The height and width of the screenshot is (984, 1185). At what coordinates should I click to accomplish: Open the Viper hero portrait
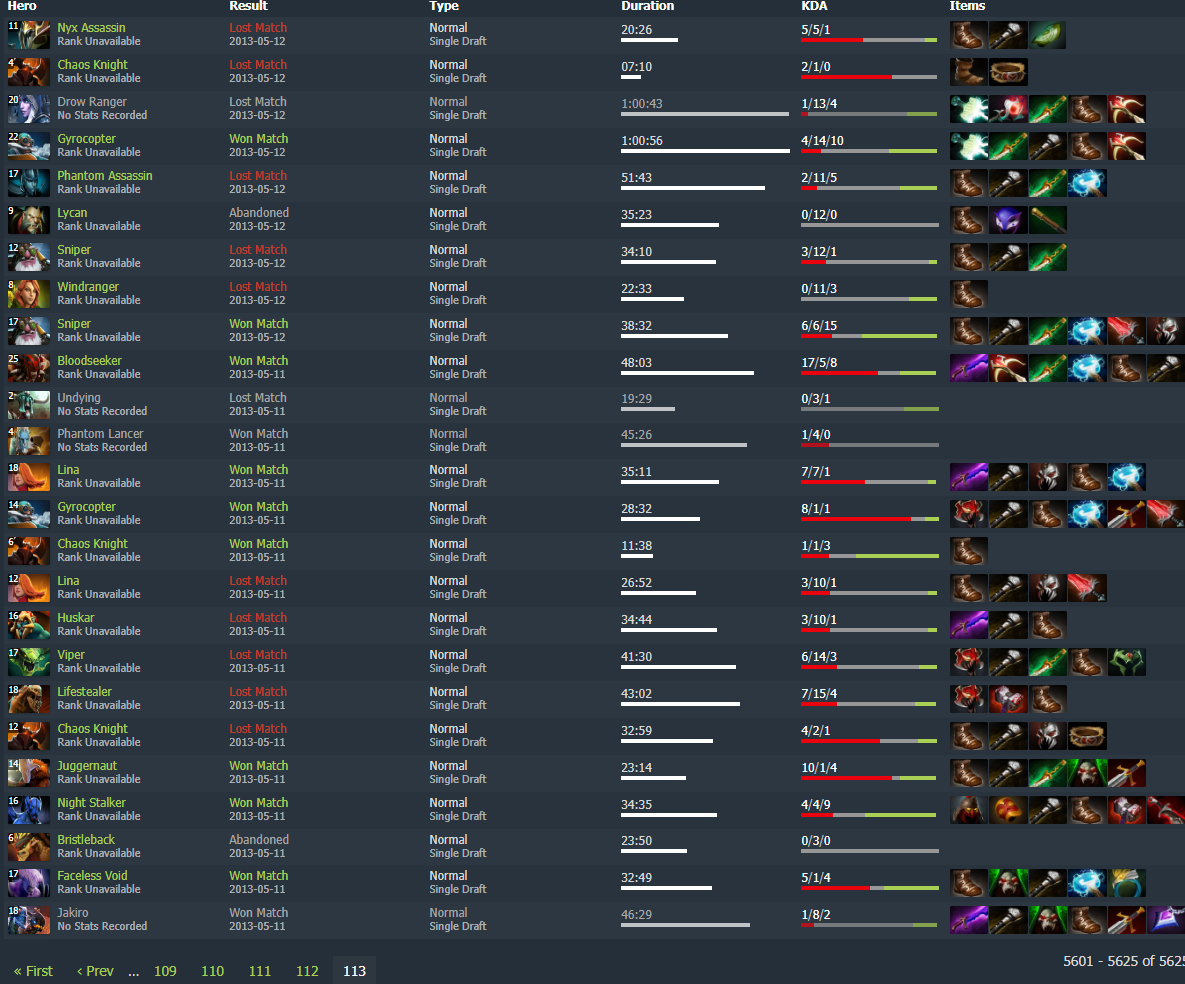(x=29, y=662)
